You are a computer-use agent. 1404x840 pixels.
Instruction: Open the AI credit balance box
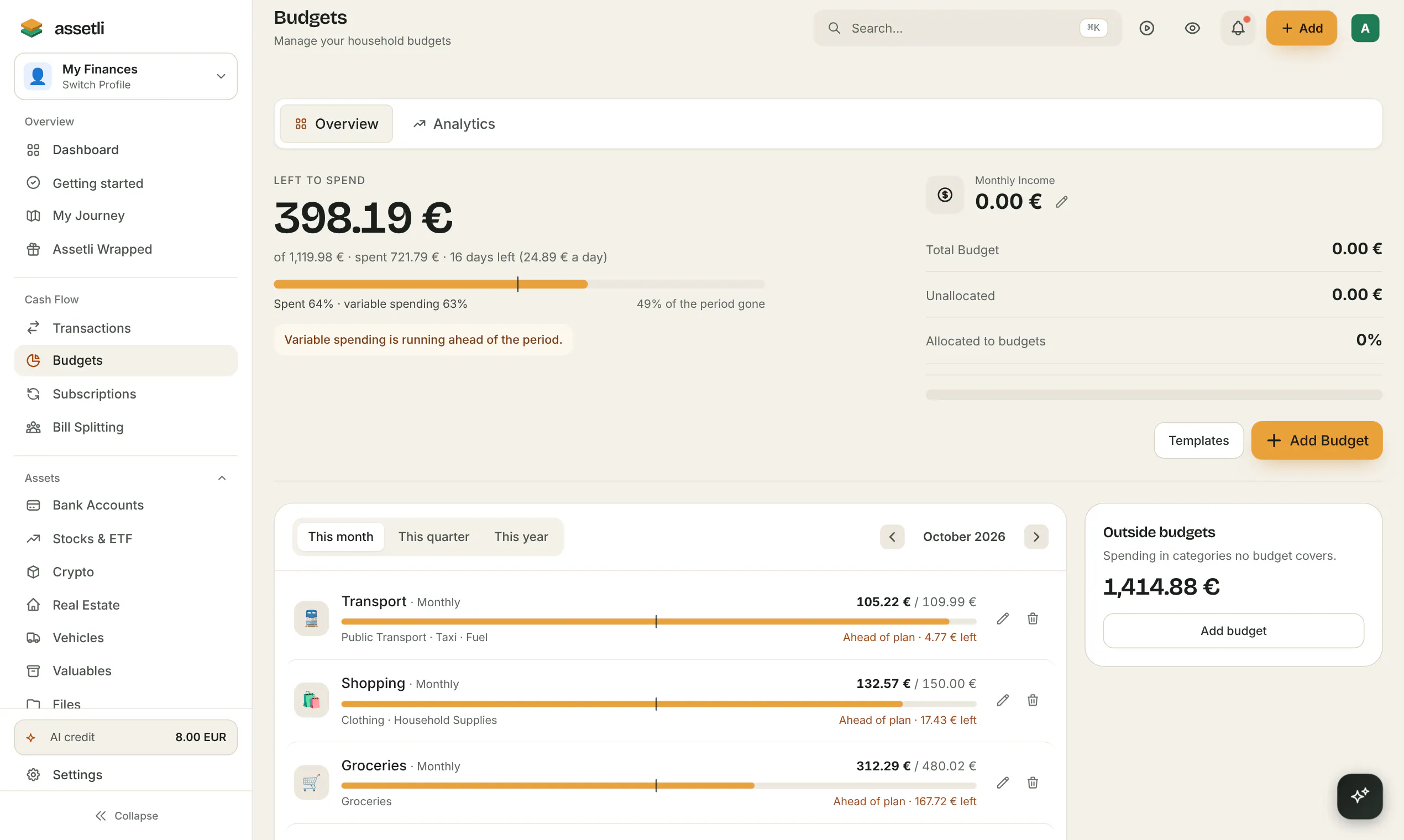tap(125, 737)
